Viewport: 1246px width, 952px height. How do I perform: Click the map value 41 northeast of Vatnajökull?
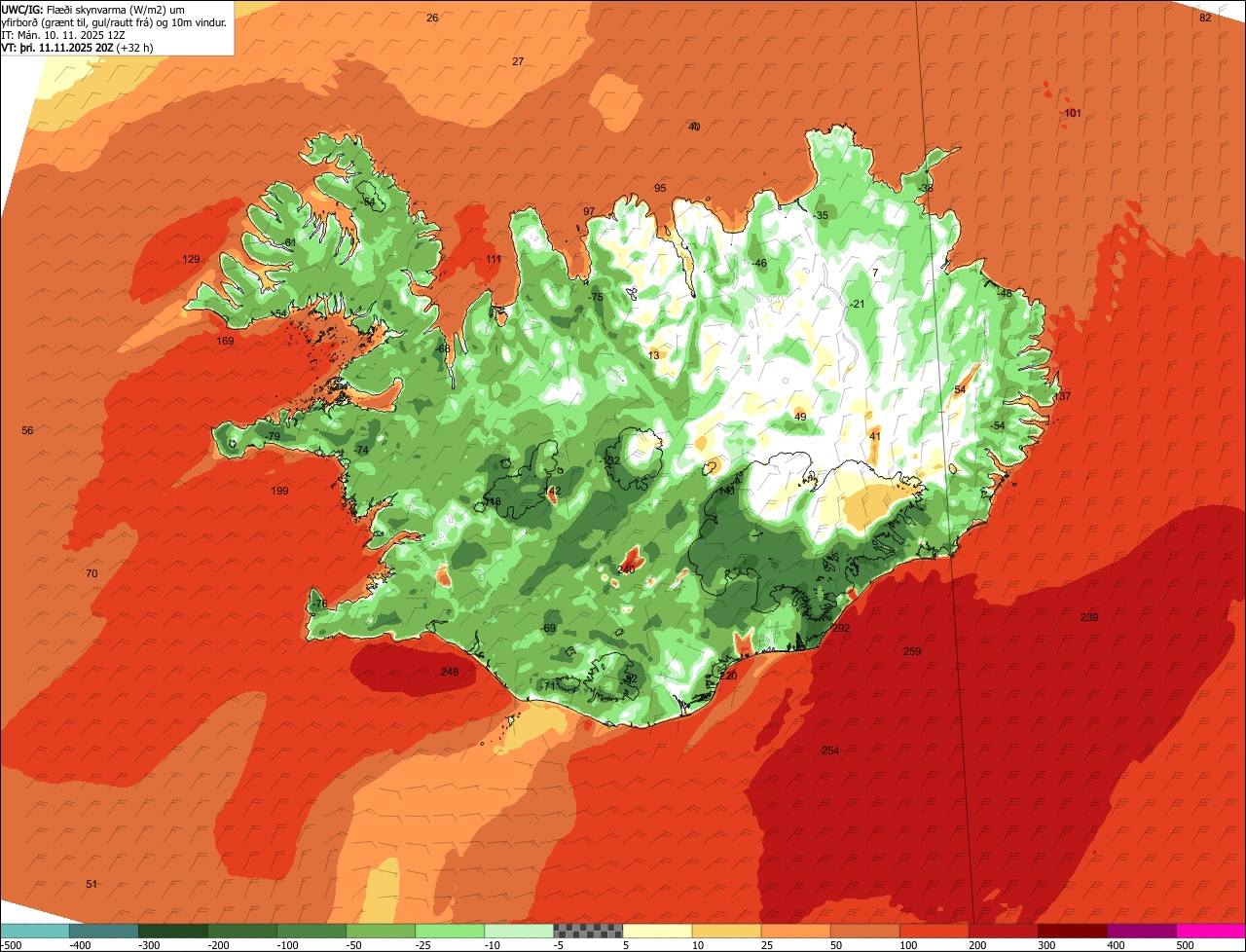(x=875, y=437)
